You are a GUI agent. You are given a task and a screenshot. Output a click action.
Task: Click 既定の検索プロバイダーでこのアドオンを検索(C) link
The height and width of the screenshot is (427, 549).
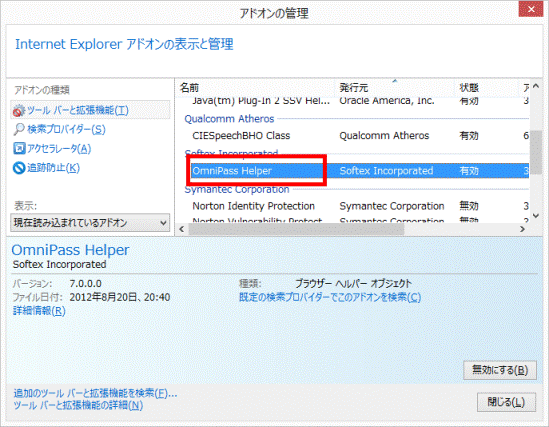point(330,297)
